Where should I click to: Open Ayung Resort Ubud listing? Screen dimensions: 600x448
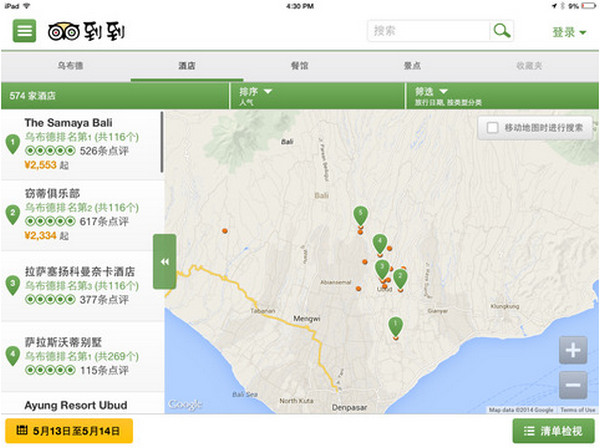[x=83, y=404]
